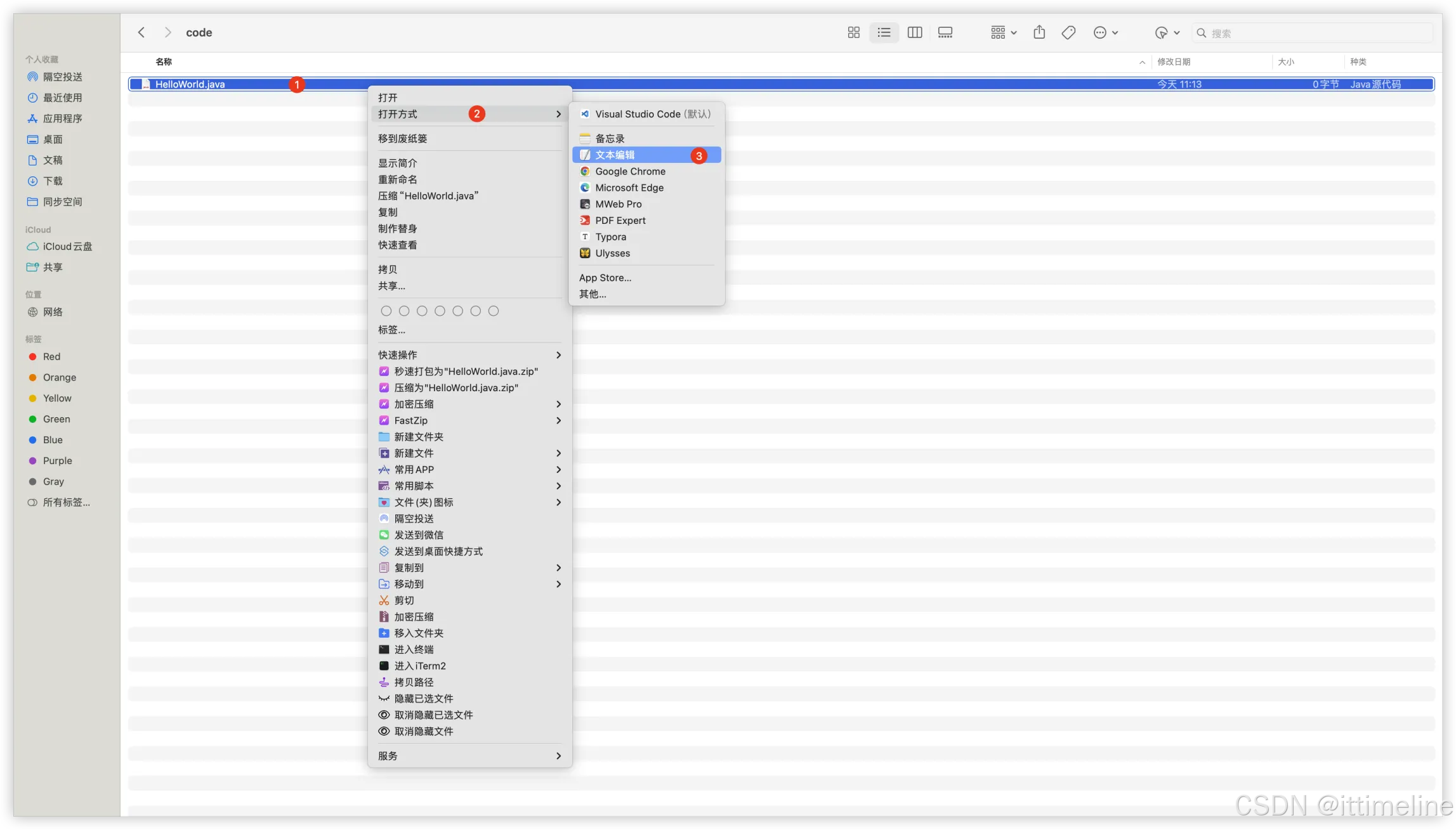Screen dimensions: 1456x830
Task: Click the Red tag in sidebar
Action: pyautogui.click(x=51, y=356)
